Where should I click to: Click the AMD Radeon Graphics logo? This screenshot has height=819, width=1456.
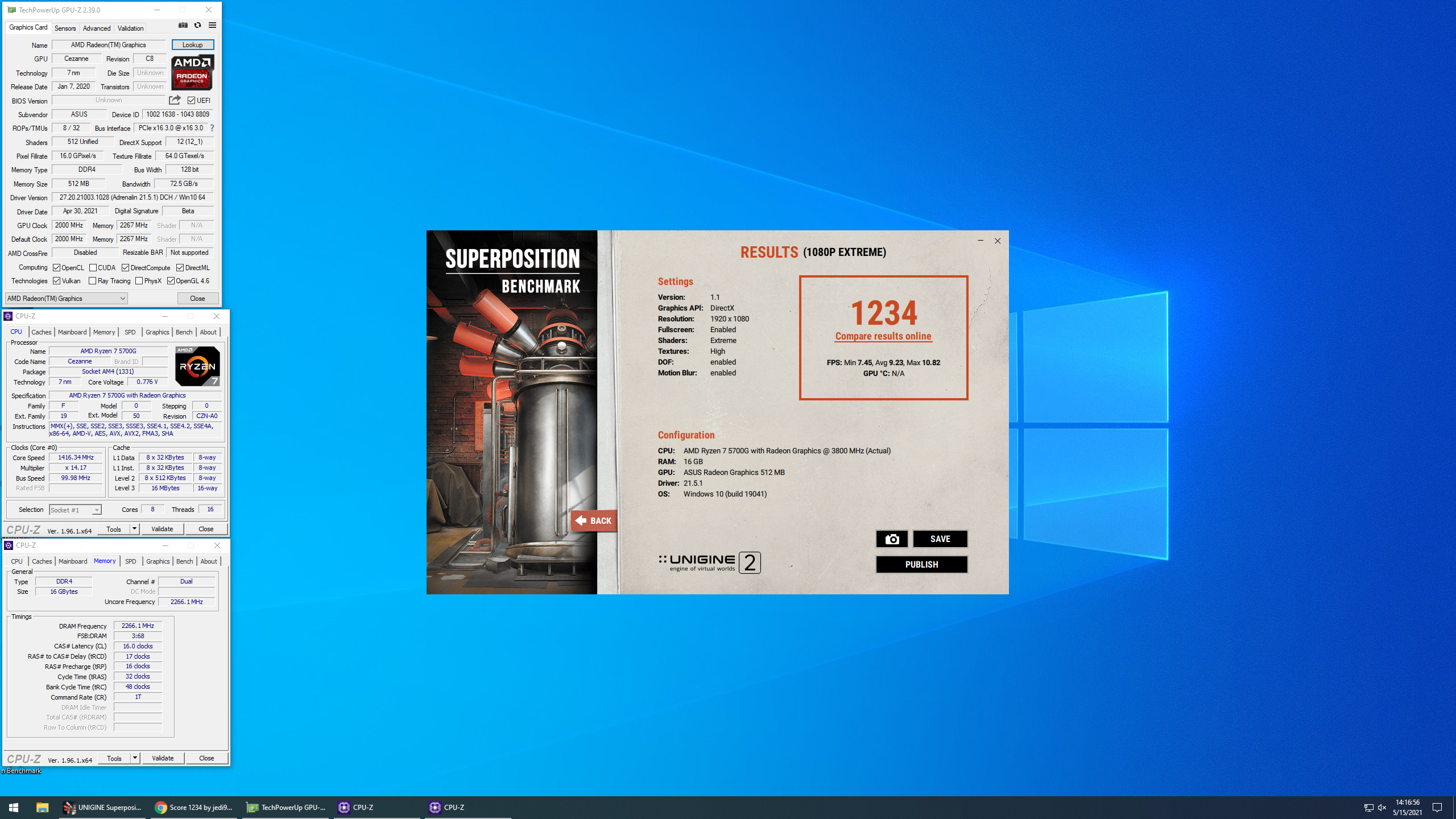point(193,72)
